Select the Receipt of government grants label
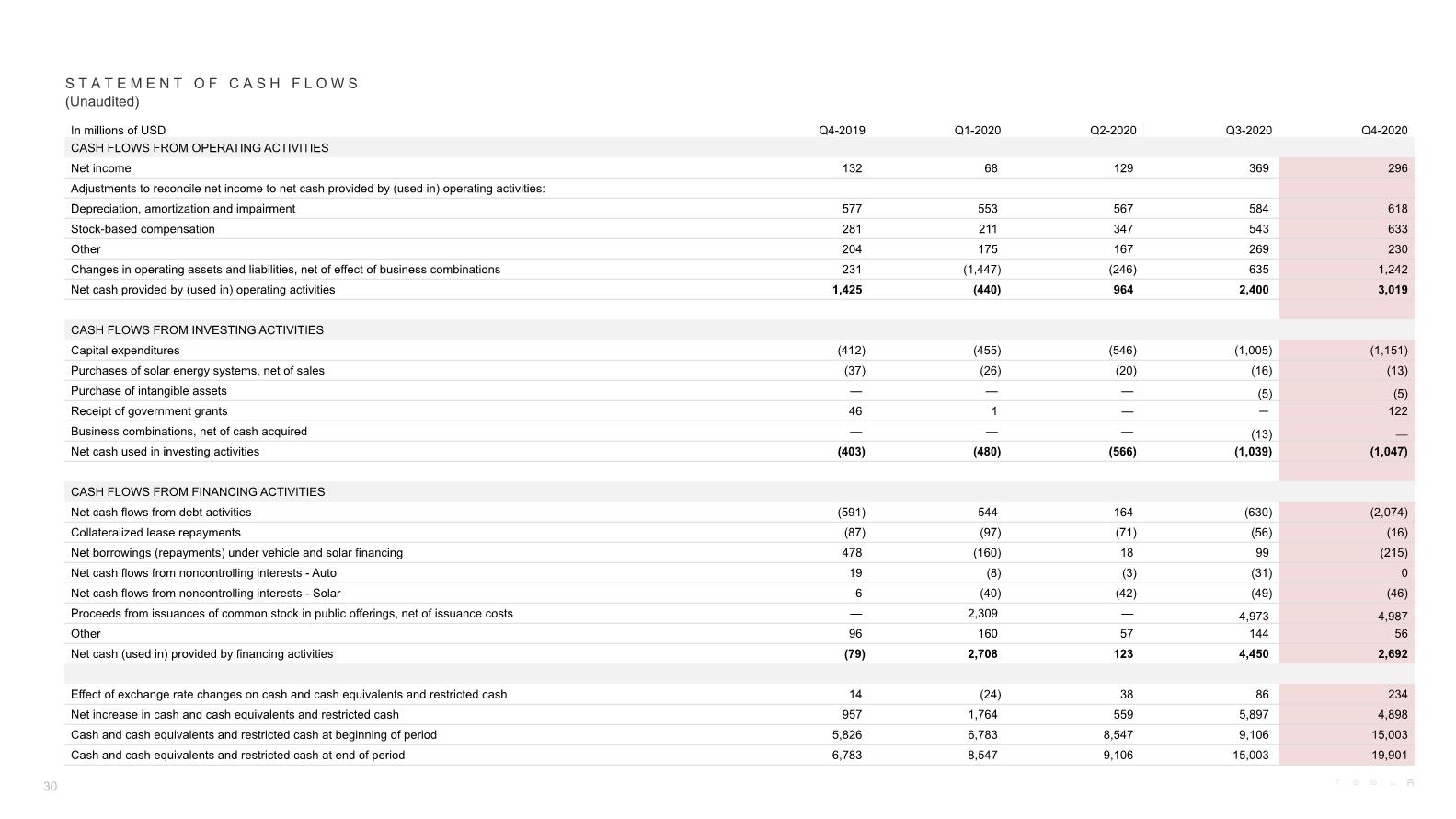This screenshot has width=1456, height=819. pos(149,411)
